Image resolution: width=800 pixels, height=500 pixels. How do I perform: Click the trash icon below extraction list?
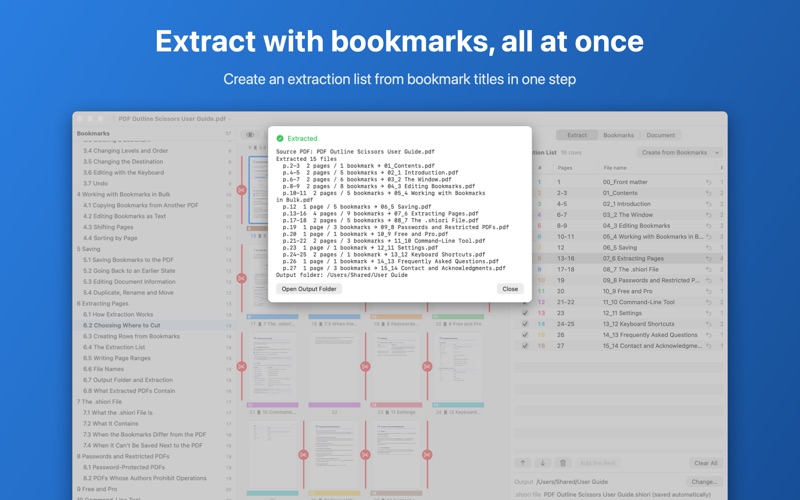coord(562,463)
